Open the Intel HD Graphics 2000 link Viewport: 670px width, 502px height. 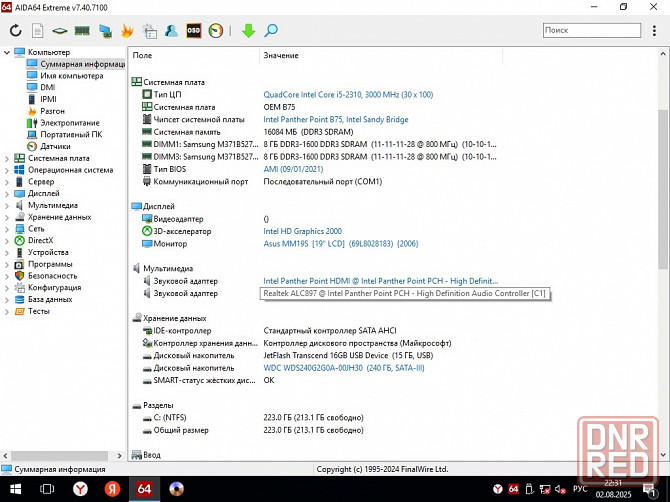(x=303, y=231)
